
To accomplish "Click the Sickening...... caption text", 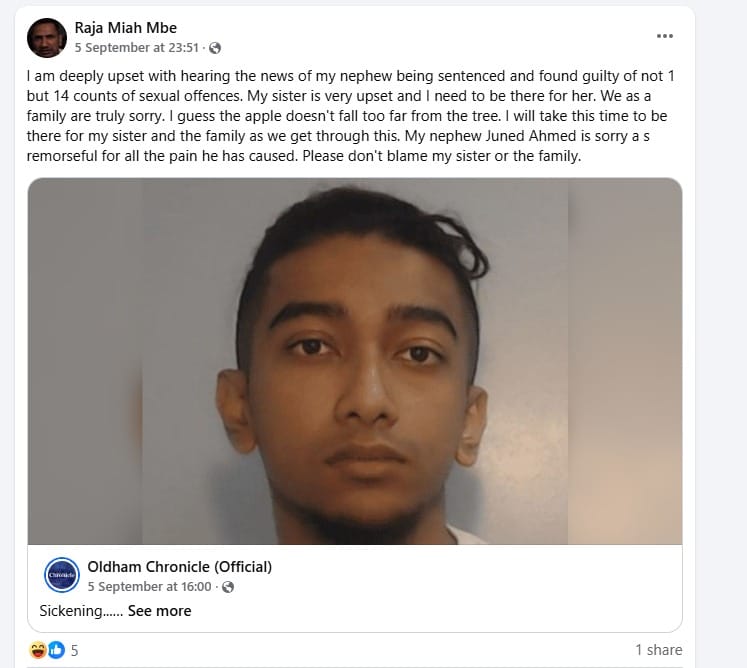I will pyautogui.click(x=81, y=611).
